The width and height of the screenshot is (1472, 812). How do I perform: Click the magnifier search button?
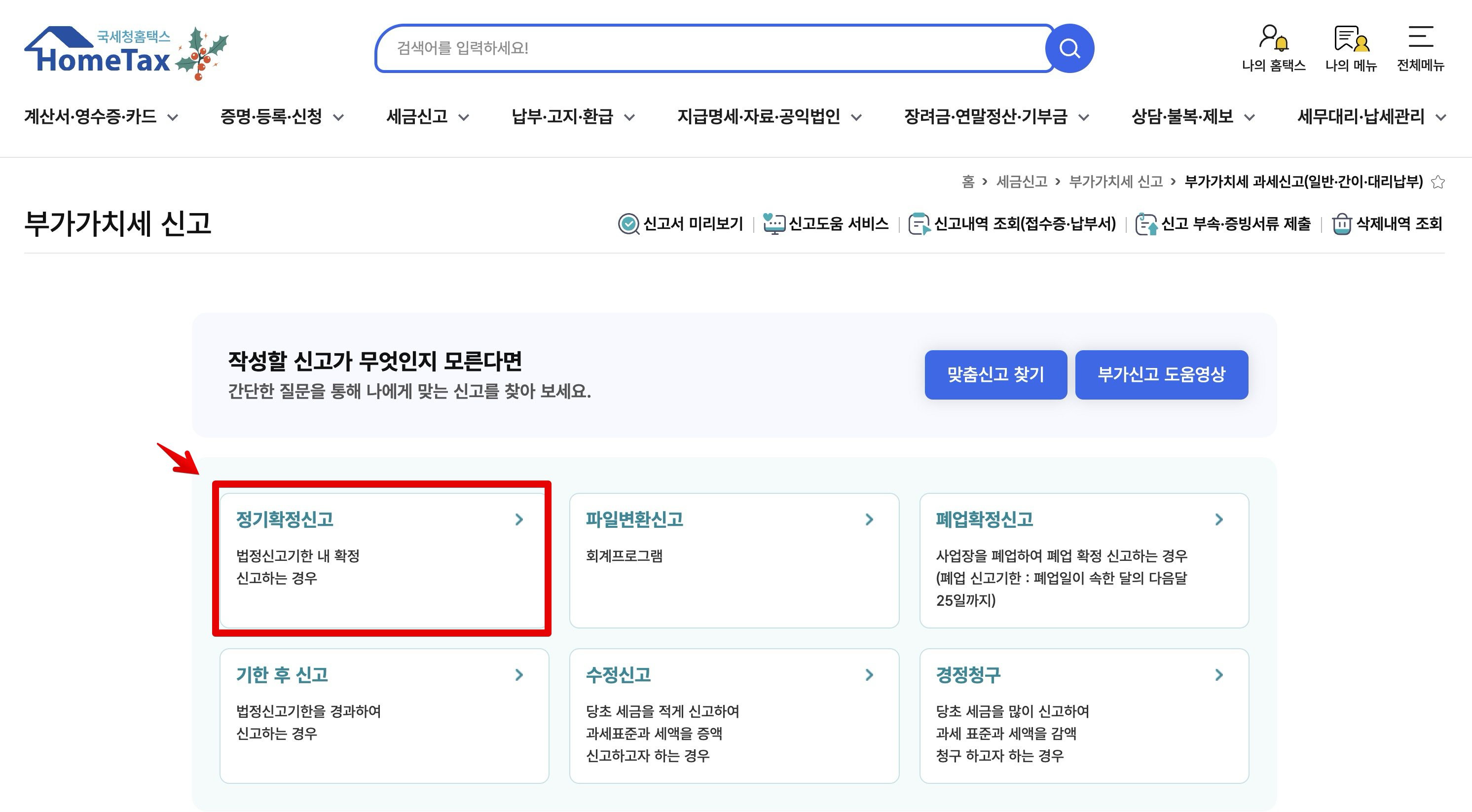click(1069, 48)
